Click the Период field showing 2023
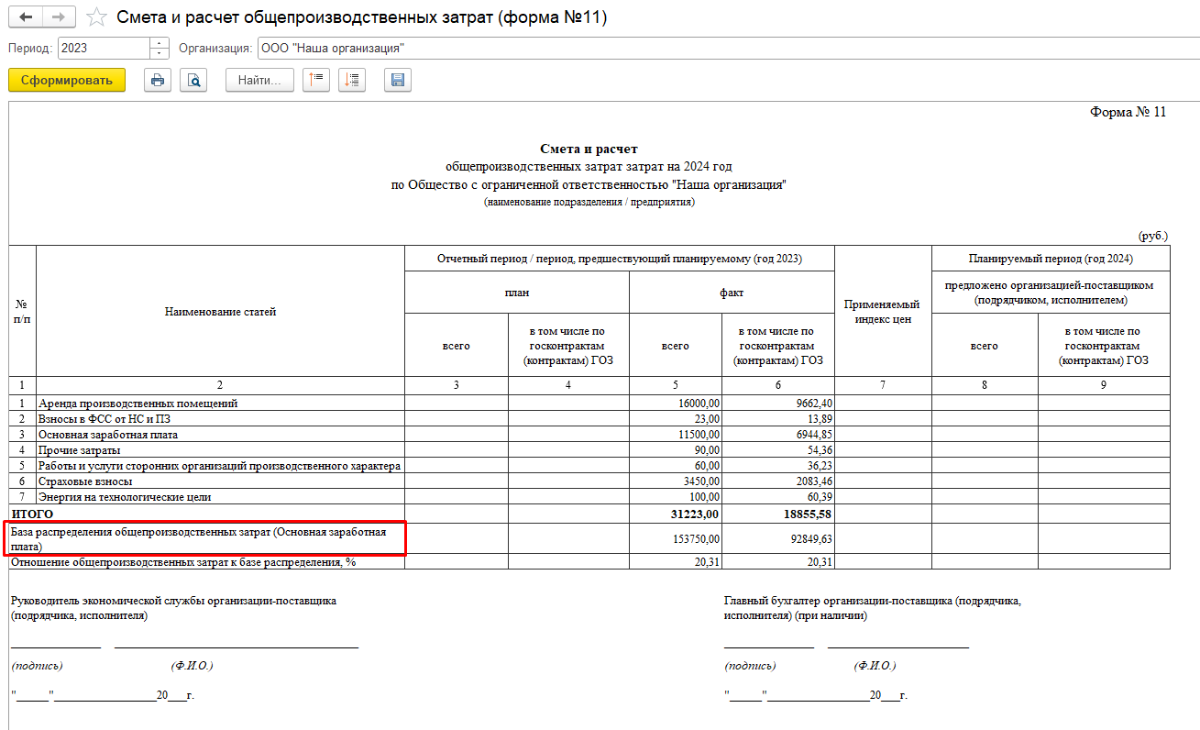1200x730 pixels. point(103,48)
